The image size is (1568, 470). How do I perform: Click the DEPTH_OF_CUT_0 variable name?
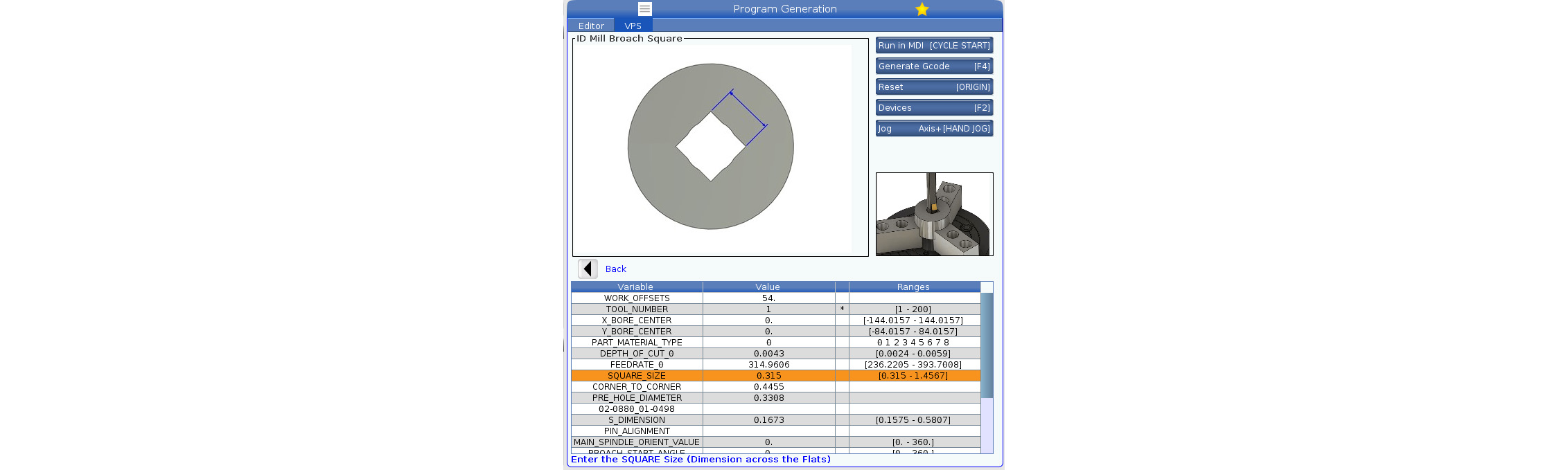(637, 354)
